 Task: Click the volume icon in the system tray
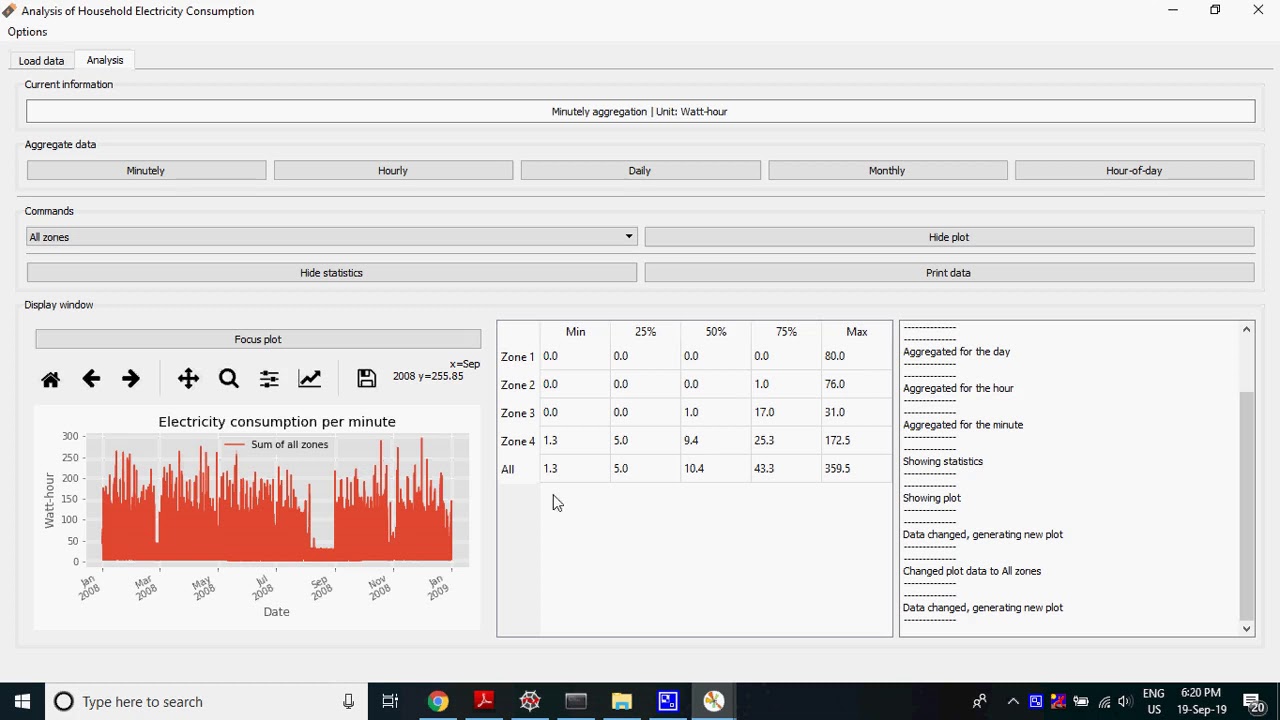point(1125,701)
